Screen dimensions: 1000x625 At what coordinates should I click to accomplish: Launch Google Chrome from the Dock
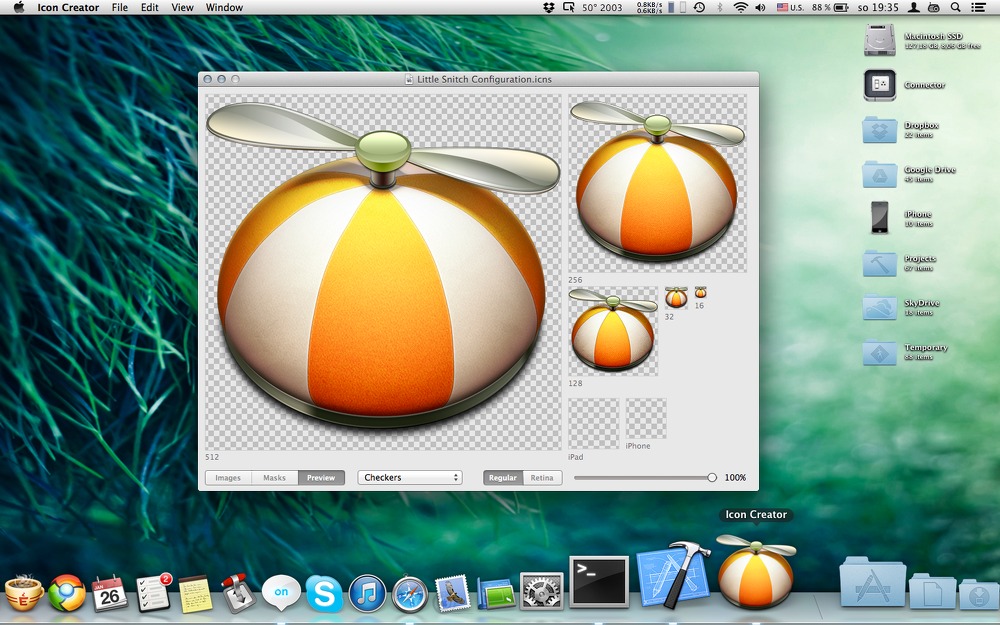tap(66, 593)
